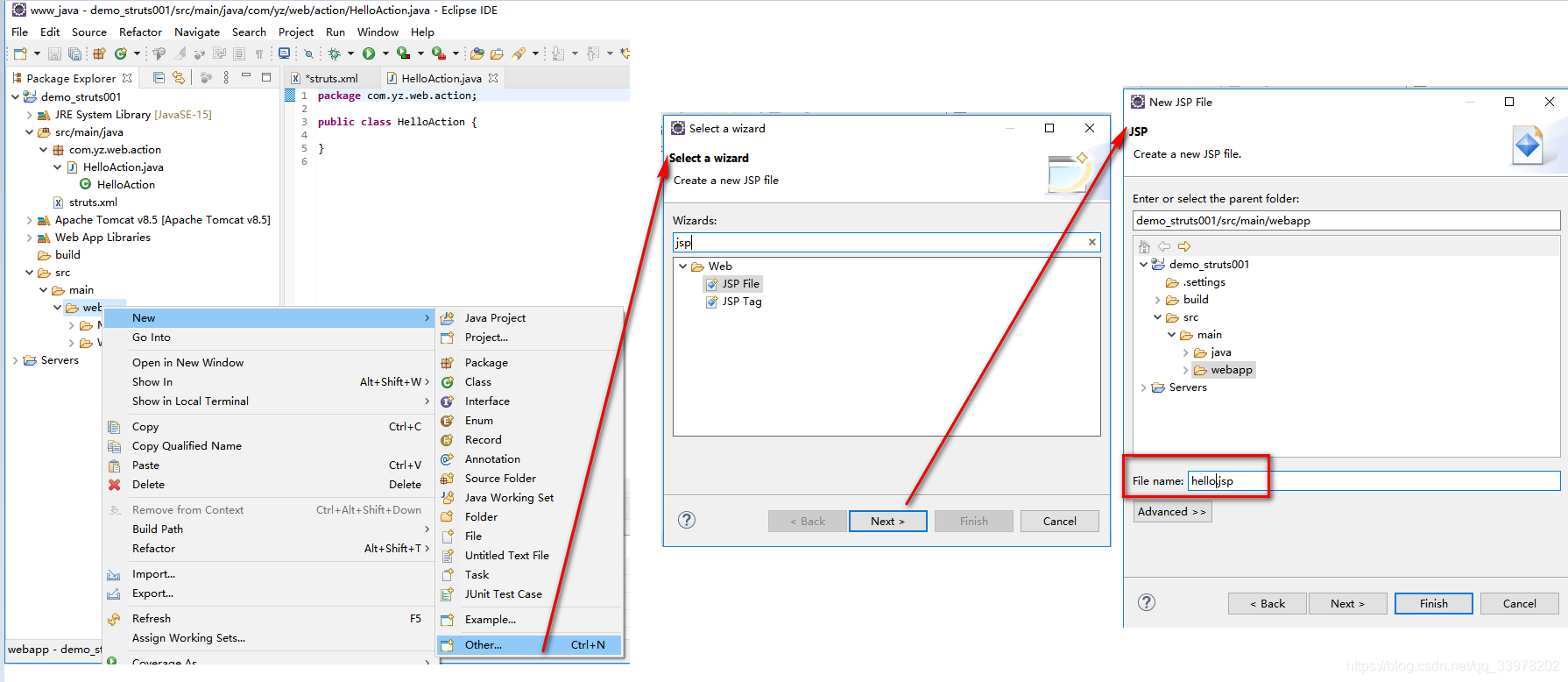This screenshot has height=682, width=1568.
Task: Toggle Show Whitespace Characters toolbar button
Action: (x=258, y=53)
